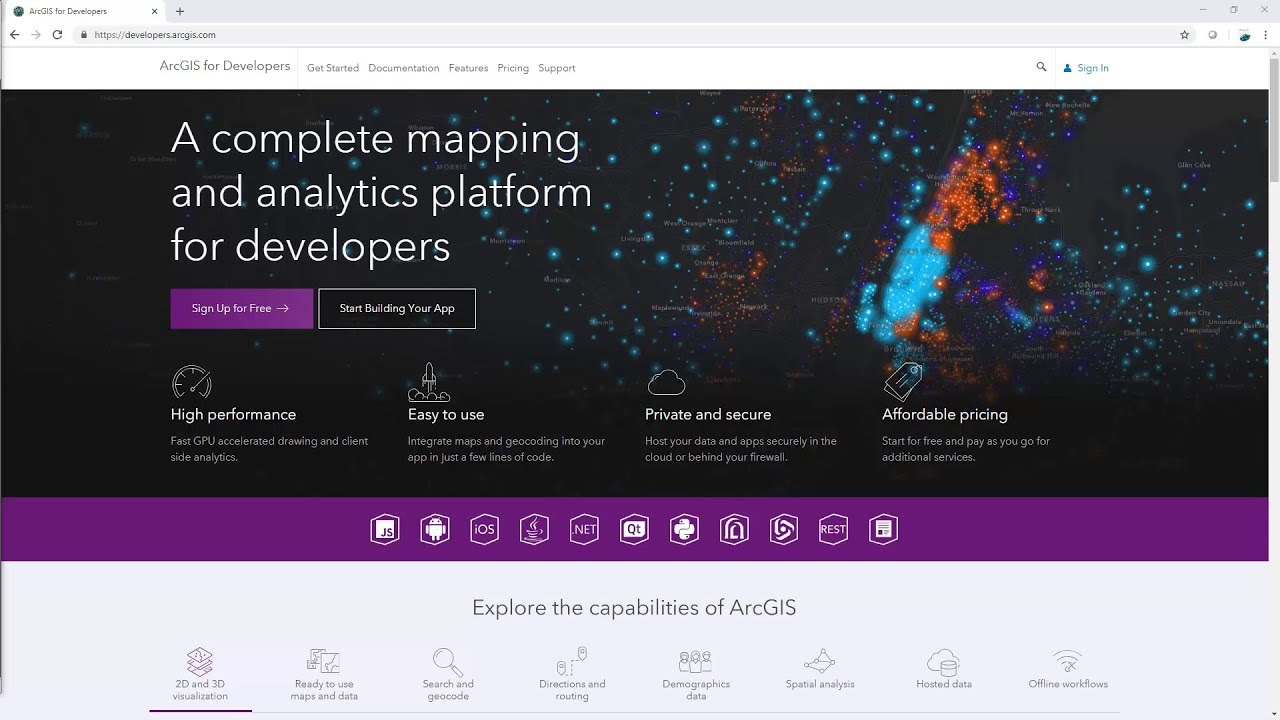Open the Java SDK coffee cup icon
1280x720 pixels.
pos(534,529)
